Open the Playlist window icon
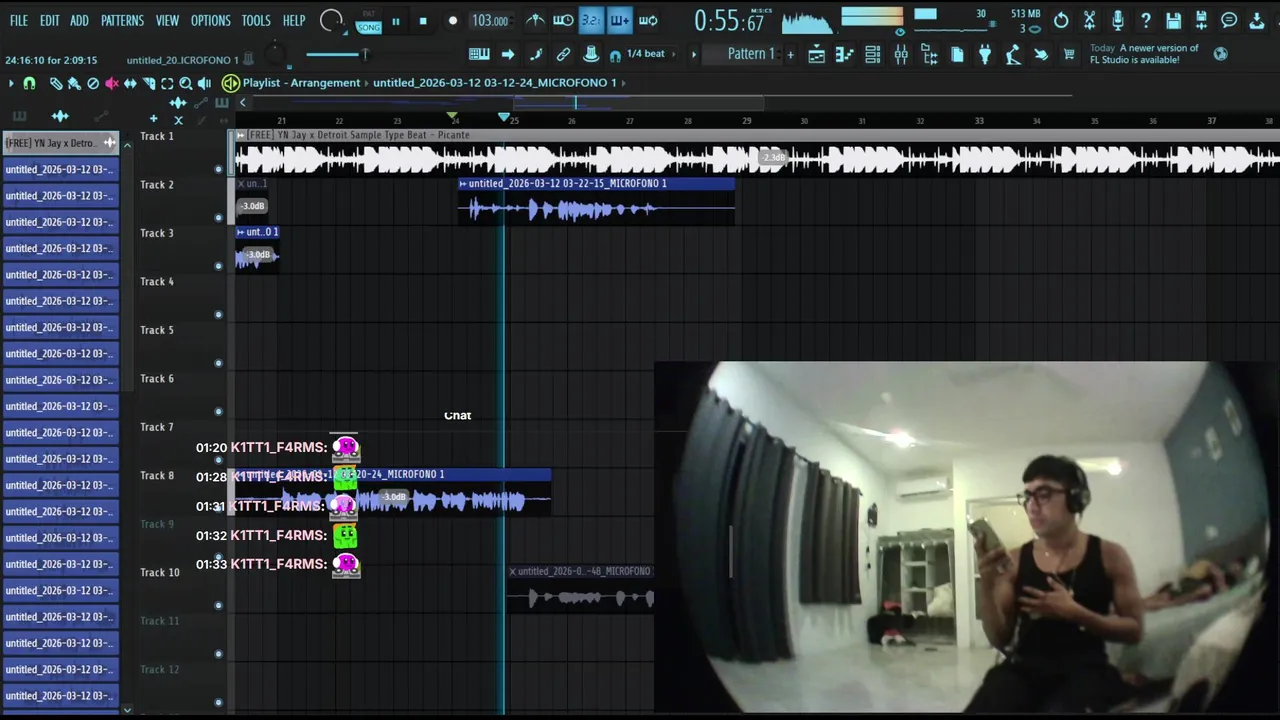1280x720 pixels. pyautogui.click(x=816, y=55)
